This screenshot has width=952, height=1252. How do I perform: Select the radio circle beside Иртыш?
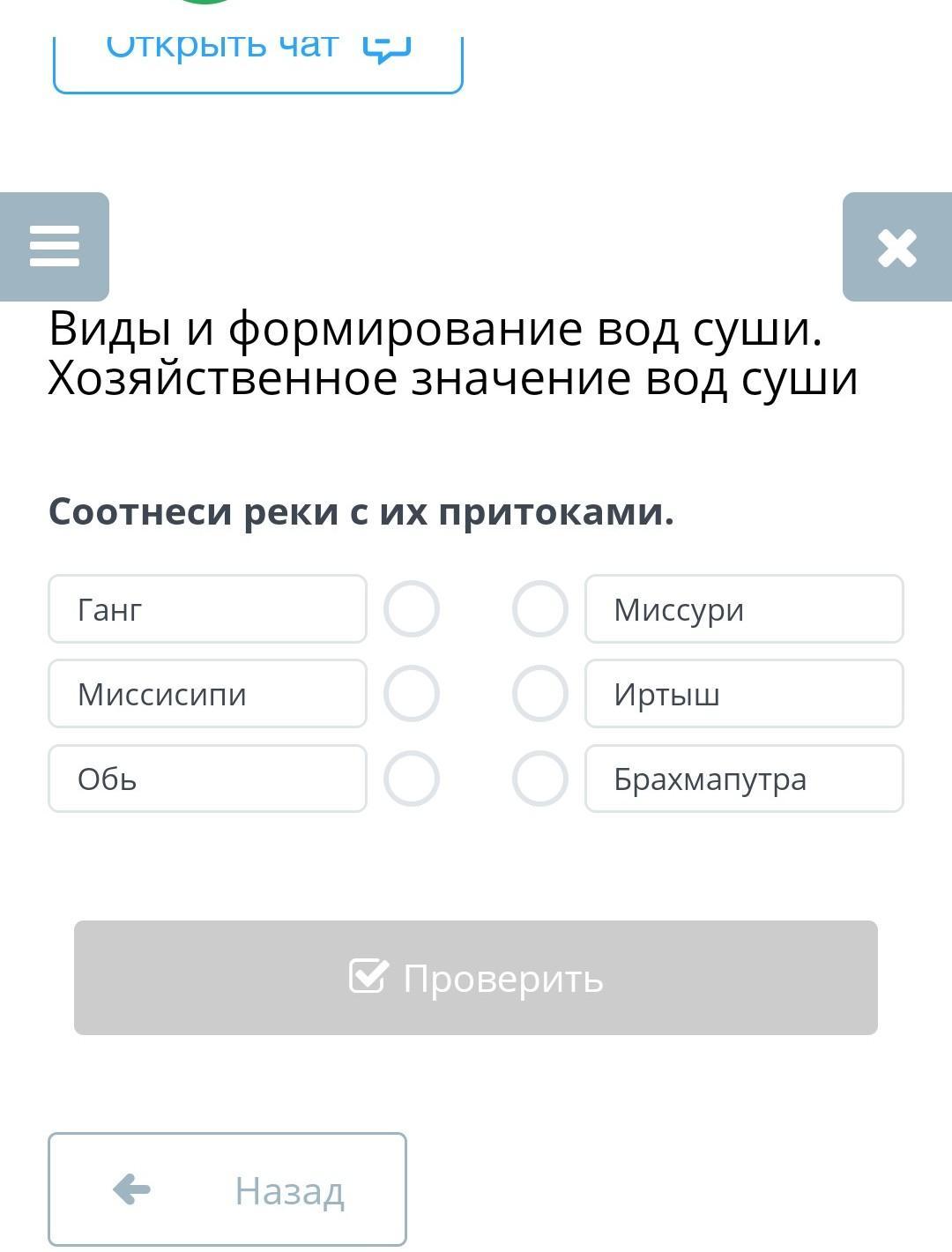click(539, 694)
